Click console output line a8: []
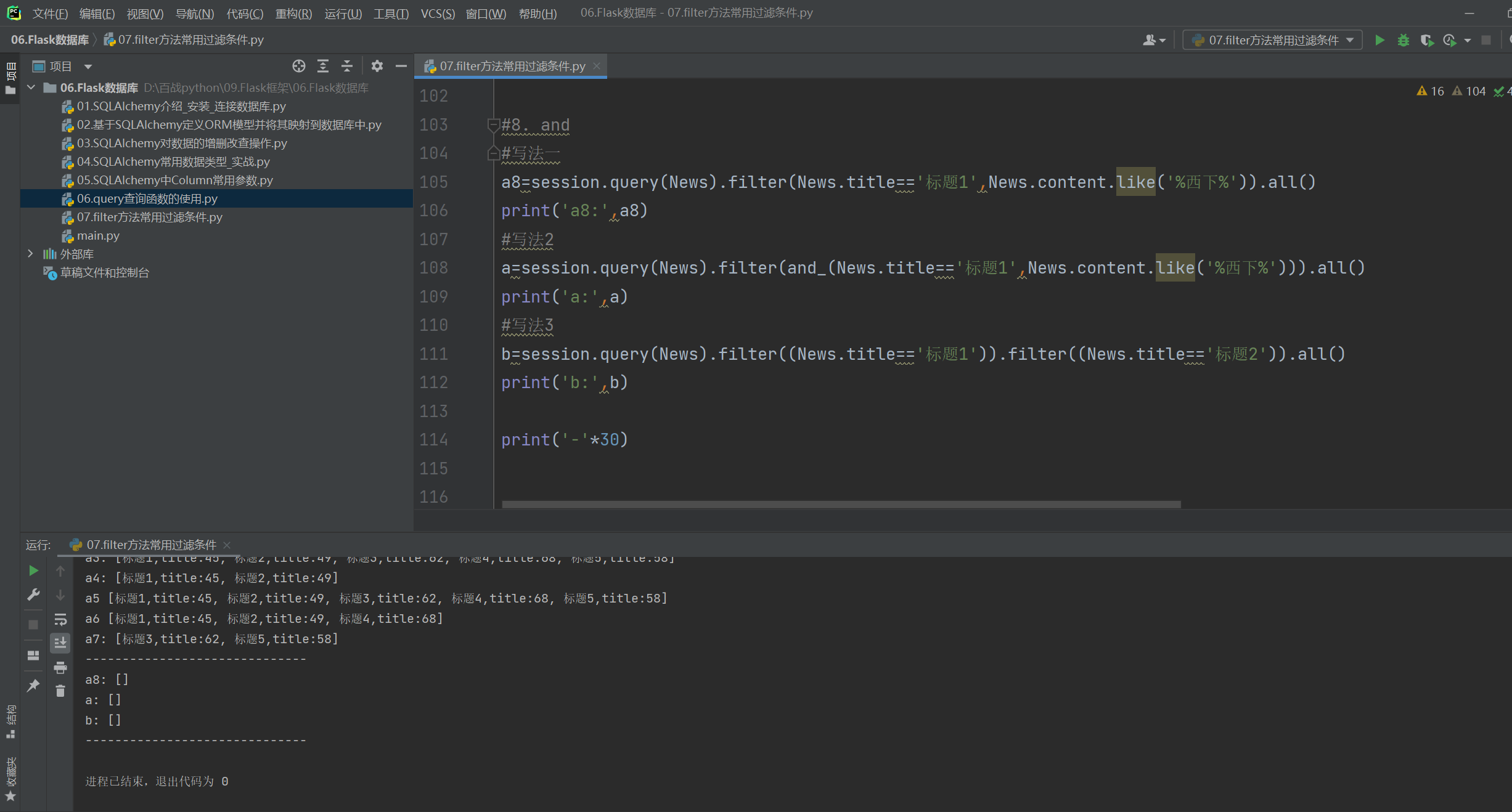The image size is (1512, 812). click(x=107, y=679)
